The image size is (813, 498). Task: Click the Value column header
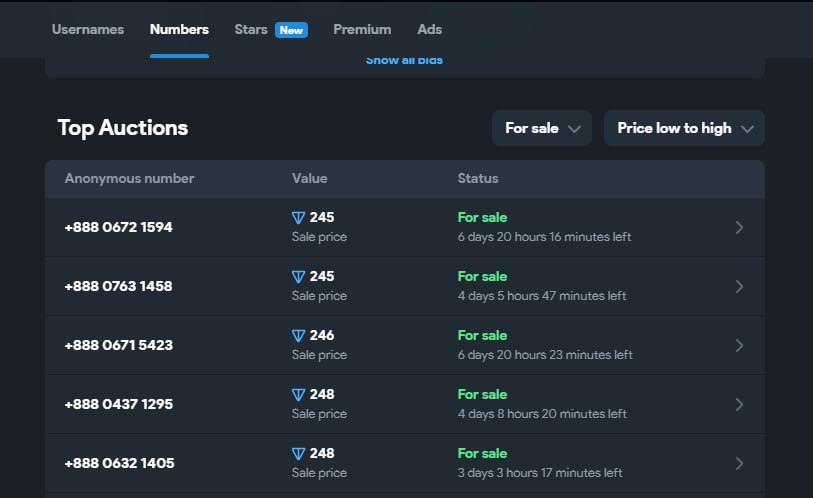pyautogui.click(x=309, y=178)
